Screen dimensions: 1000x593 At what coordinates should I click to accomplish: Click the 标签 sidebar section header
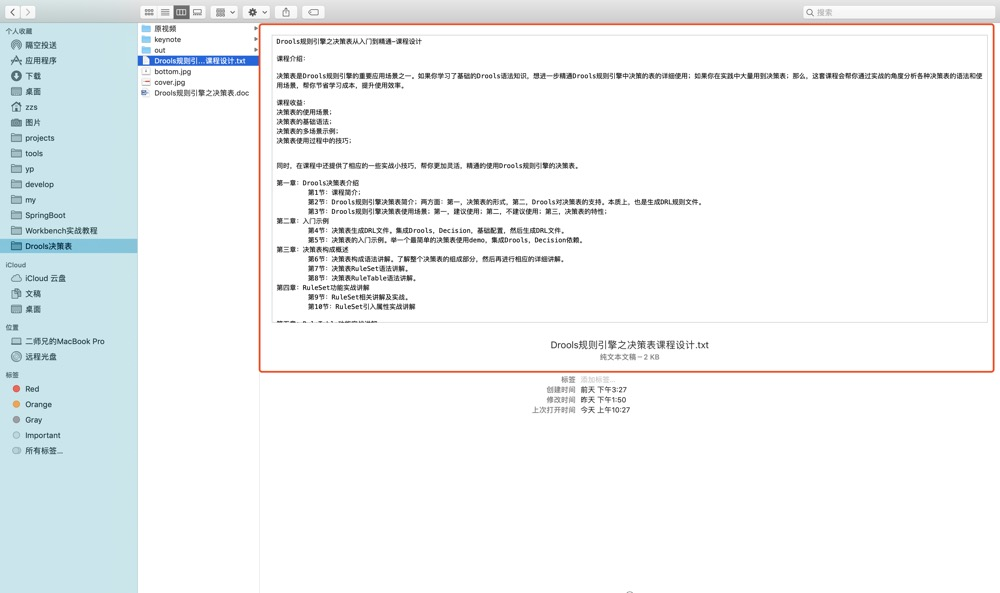coord(12,375)
